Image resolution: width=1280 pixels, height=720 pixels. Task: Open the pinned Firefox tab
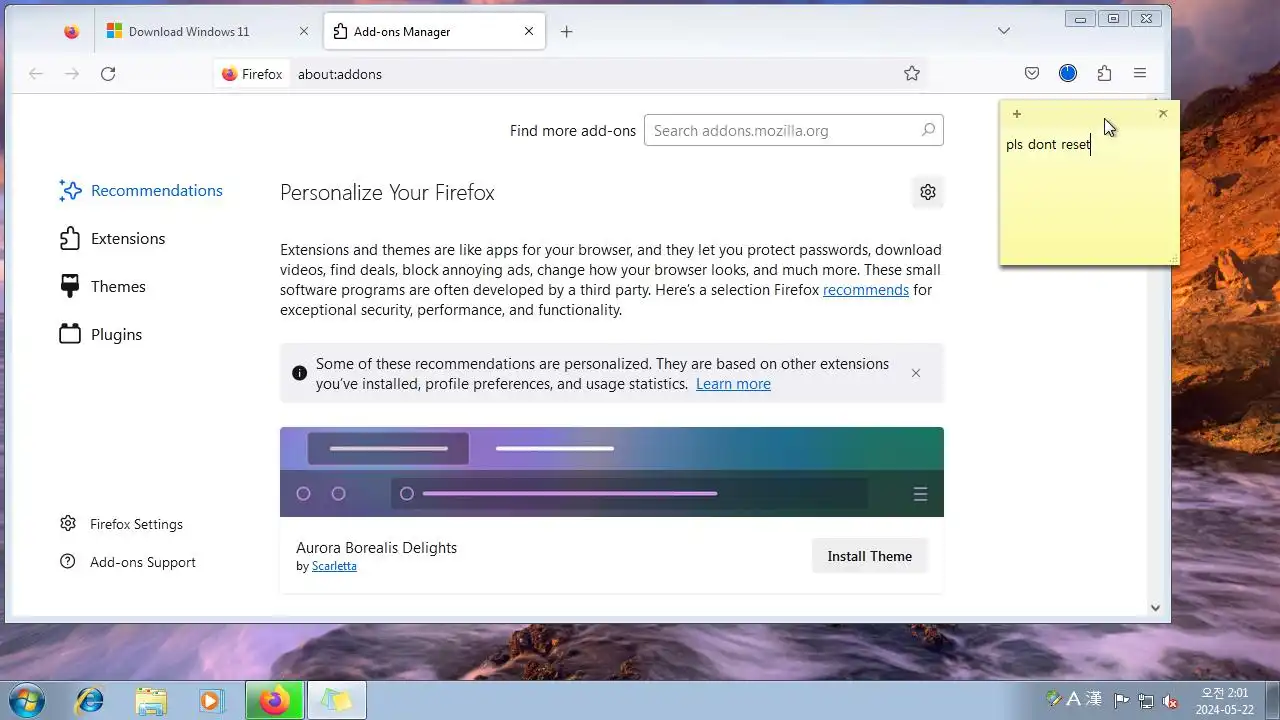coord(71,31)
